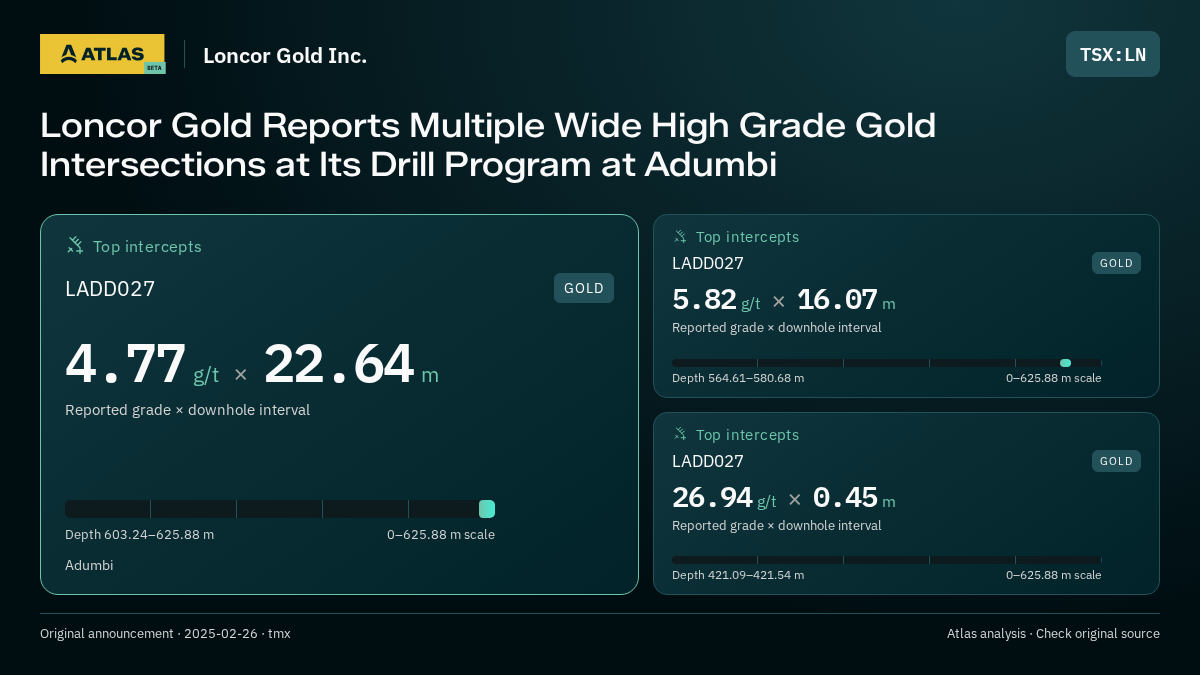Click the 0–625.88 m scale label in the 26.94 g/t card

pos(1054,575)
